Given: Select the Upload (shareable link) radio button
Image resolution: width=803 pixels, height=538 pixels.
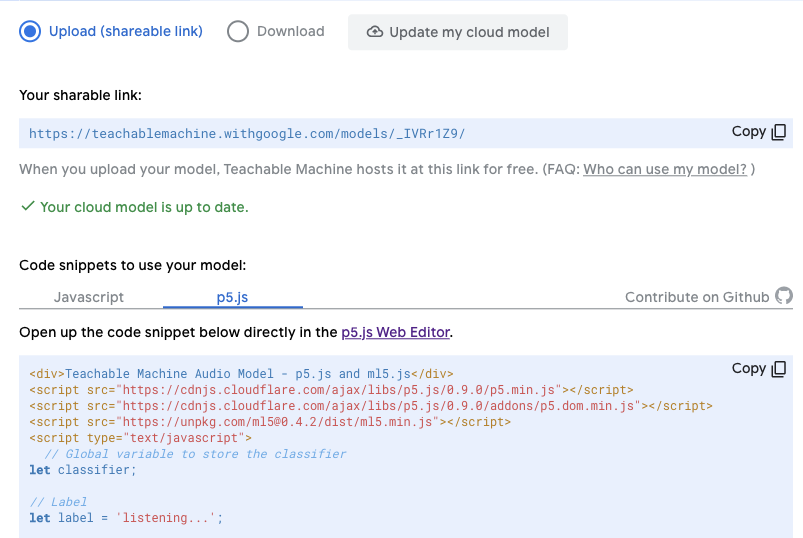Looking at the screenshot, I should click(30, 31).
